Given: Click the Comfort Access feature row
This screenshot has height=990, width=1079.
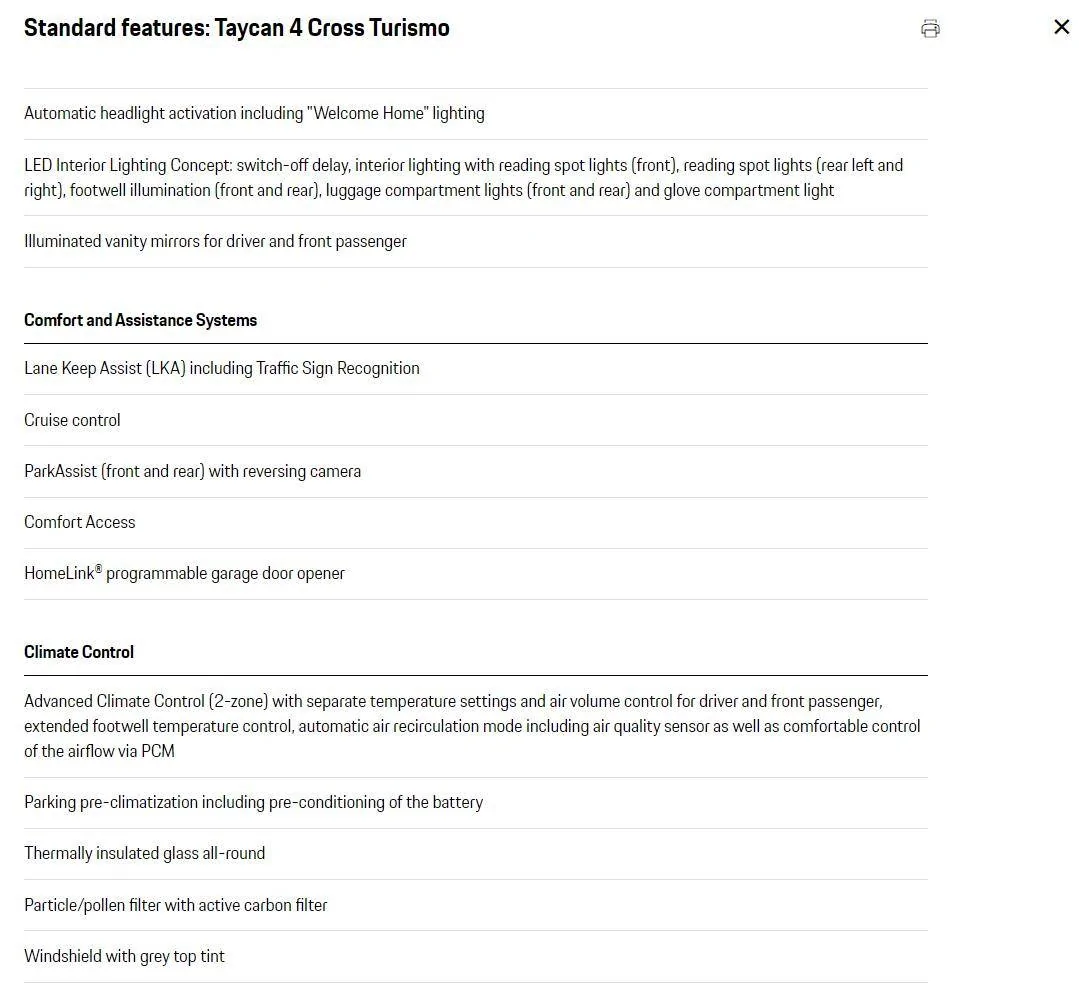Looking at the screenshot, I should 476,522.
